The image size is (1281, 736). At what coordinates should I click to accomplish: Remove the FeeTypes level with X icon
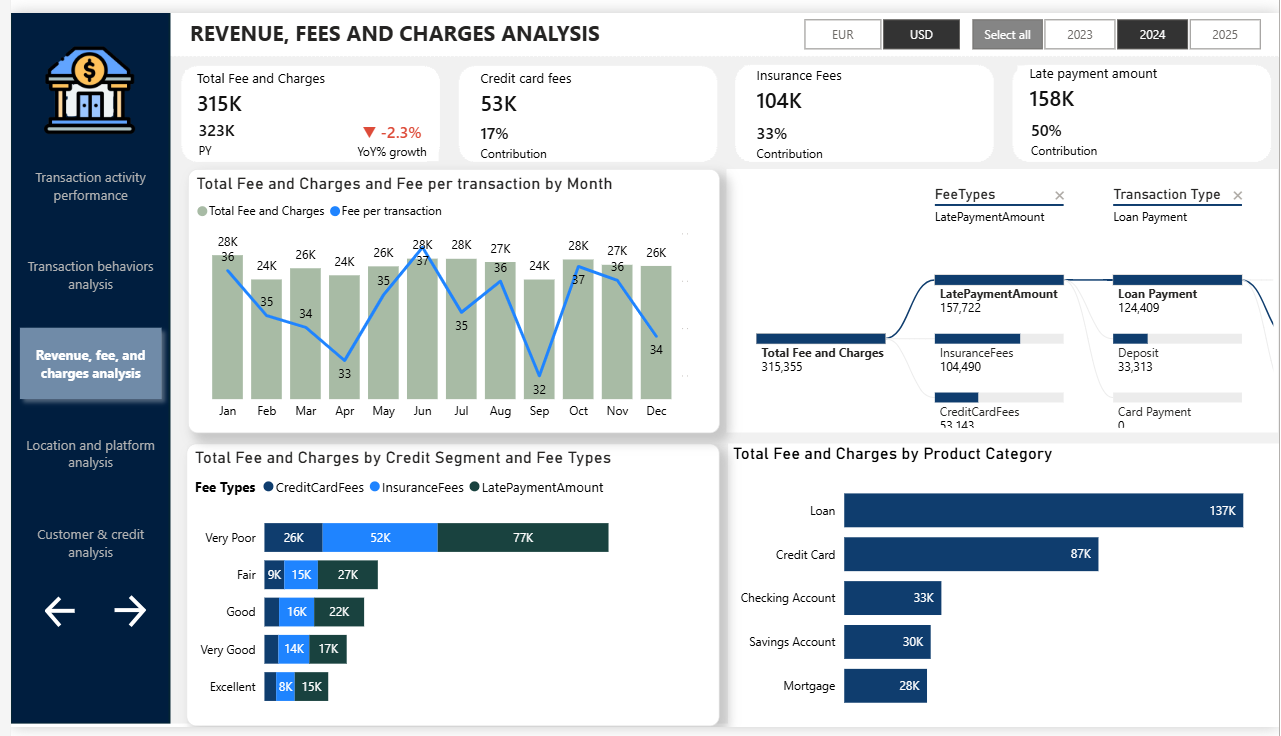(x=1060, y=196)
